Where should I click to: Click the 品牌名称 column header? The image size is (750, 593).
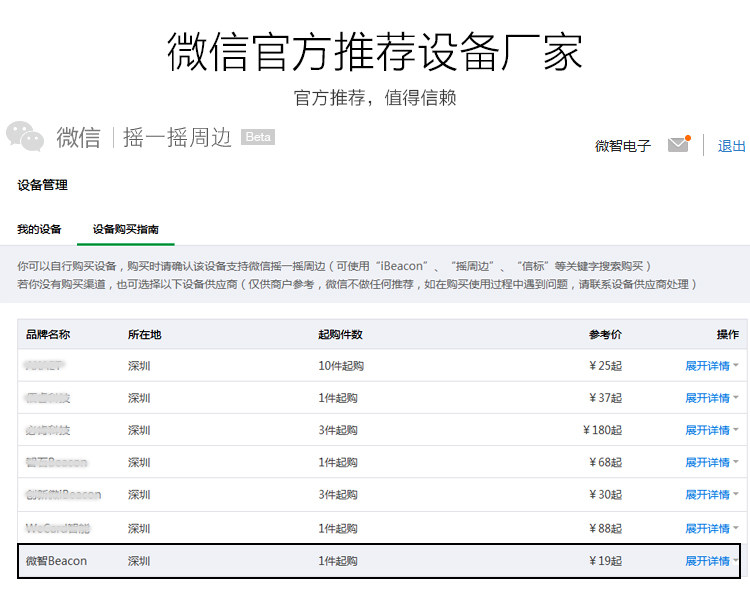point(48,334)
